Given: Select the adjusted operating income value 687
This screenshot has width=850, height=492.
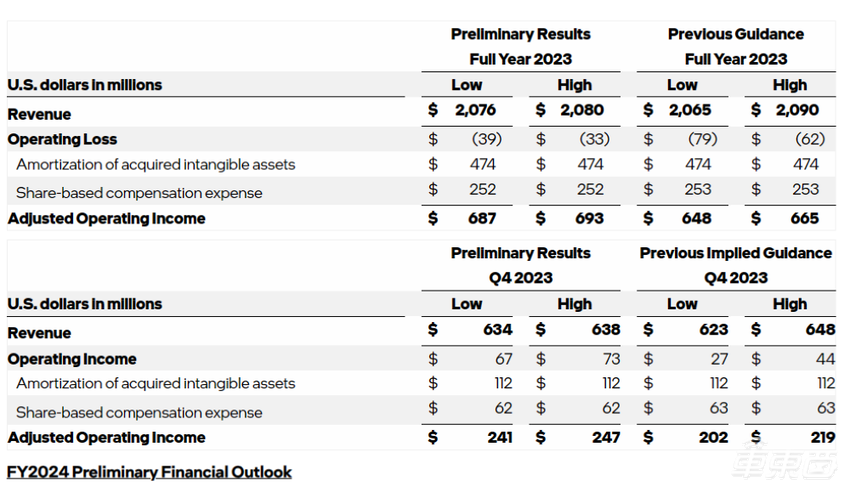Looking at the screenshot, I should [481, 218].
